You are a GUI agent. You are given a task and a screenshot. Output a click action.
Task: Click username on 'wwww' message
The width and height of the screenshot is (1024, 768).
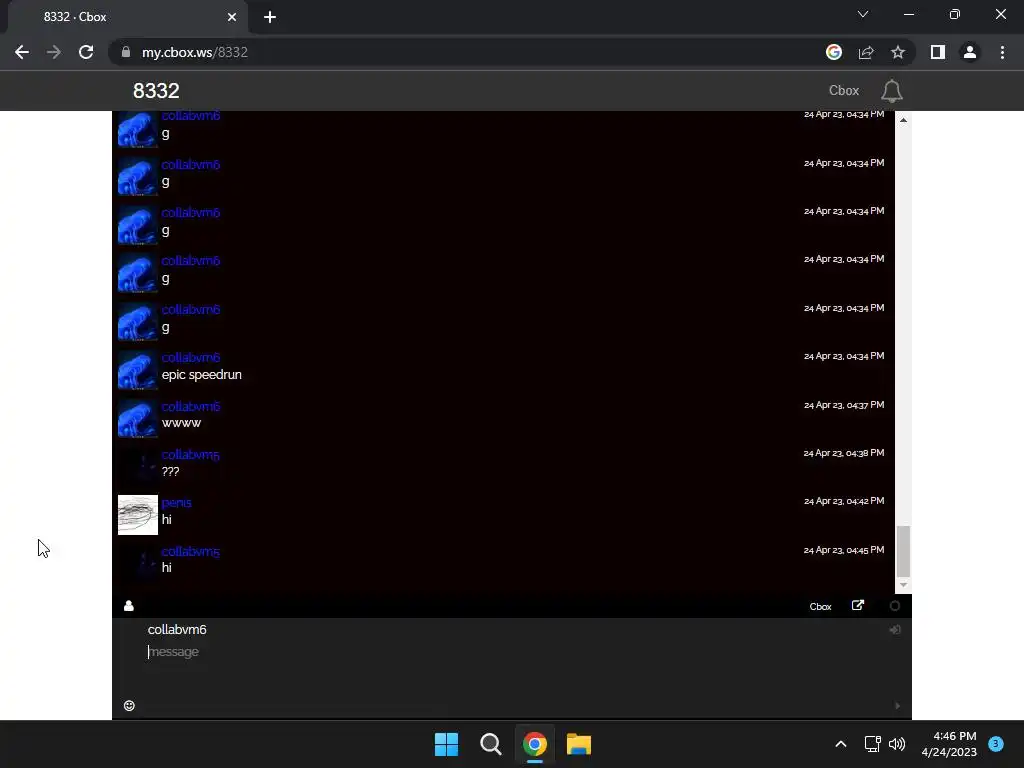click(191, 406)
